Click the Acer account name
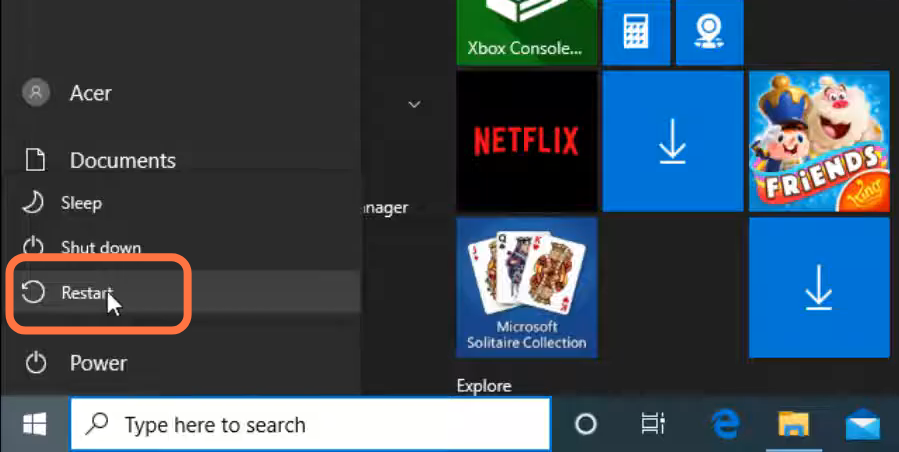The height and width of the screenshot is (452, 899). (91, 93)
